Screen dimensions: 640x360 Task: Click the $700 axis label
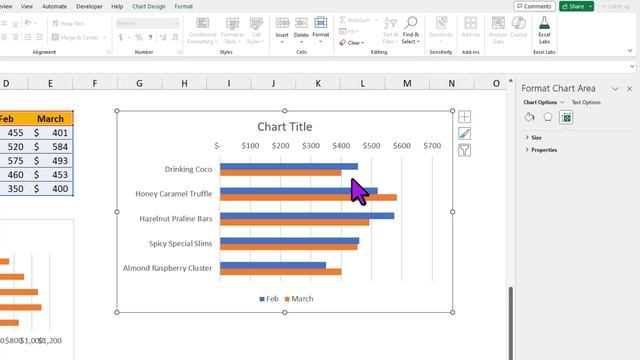tap(432, 146)
